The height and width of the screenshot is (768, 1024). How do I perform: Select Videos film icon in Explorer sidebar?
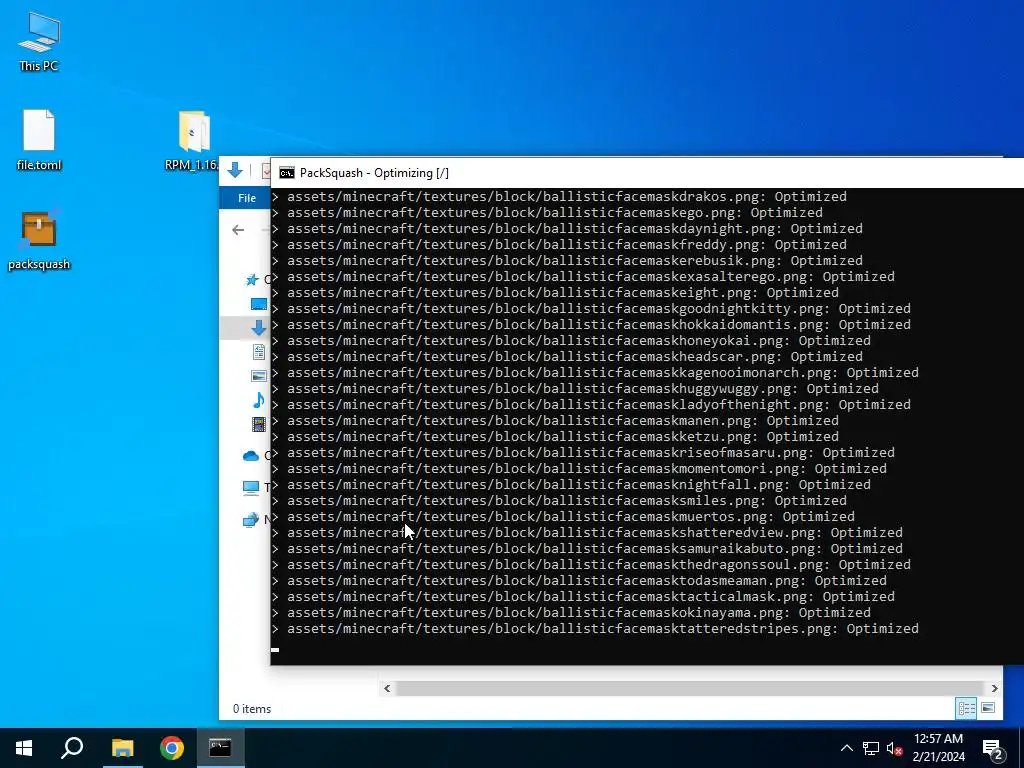click(x=259, y=424)
